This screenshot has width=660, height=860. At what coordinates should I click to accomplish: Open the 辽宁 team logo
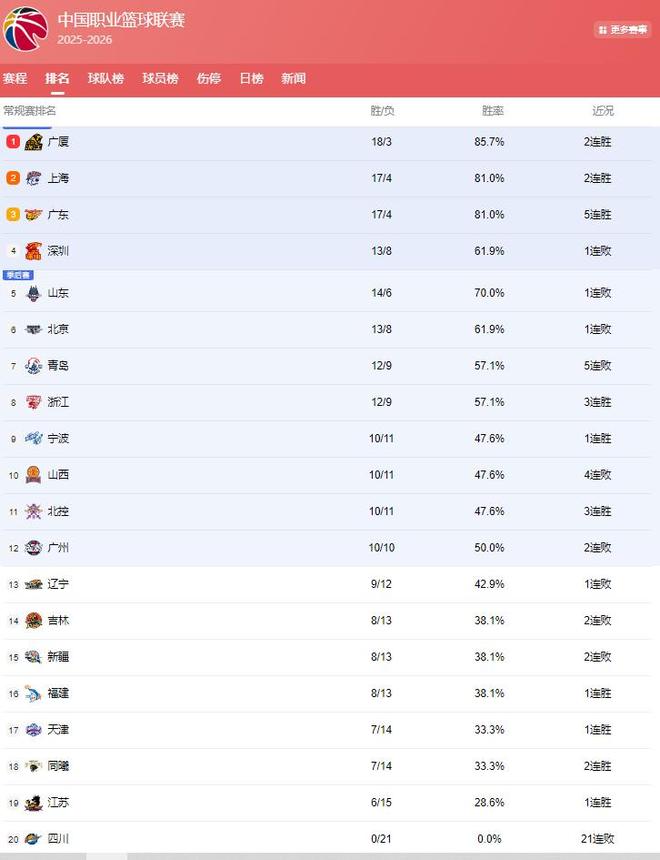pos(34,584)
